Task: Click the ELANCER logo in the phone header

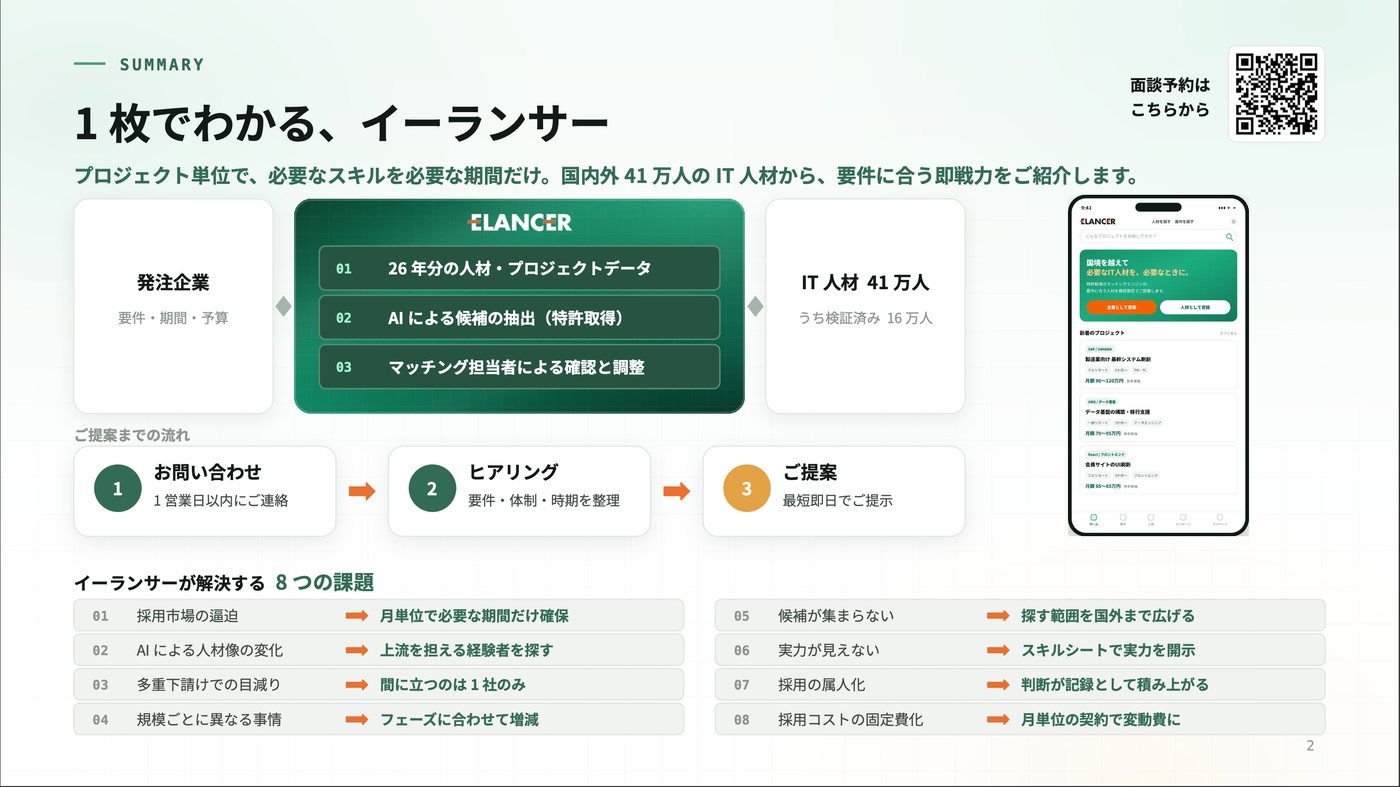Action: click(1098, 221)
